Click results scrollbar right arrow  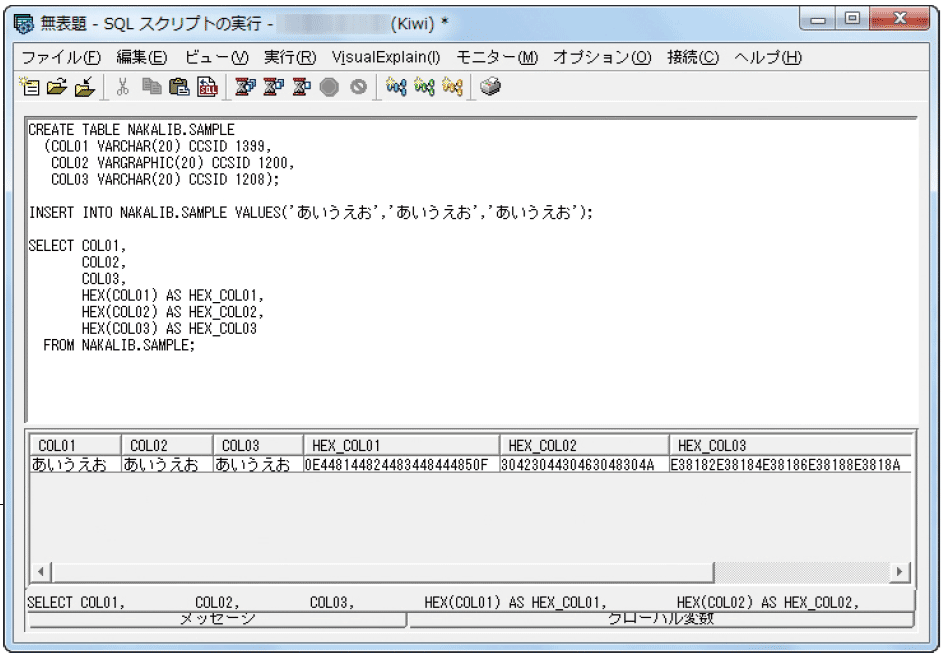900,571
